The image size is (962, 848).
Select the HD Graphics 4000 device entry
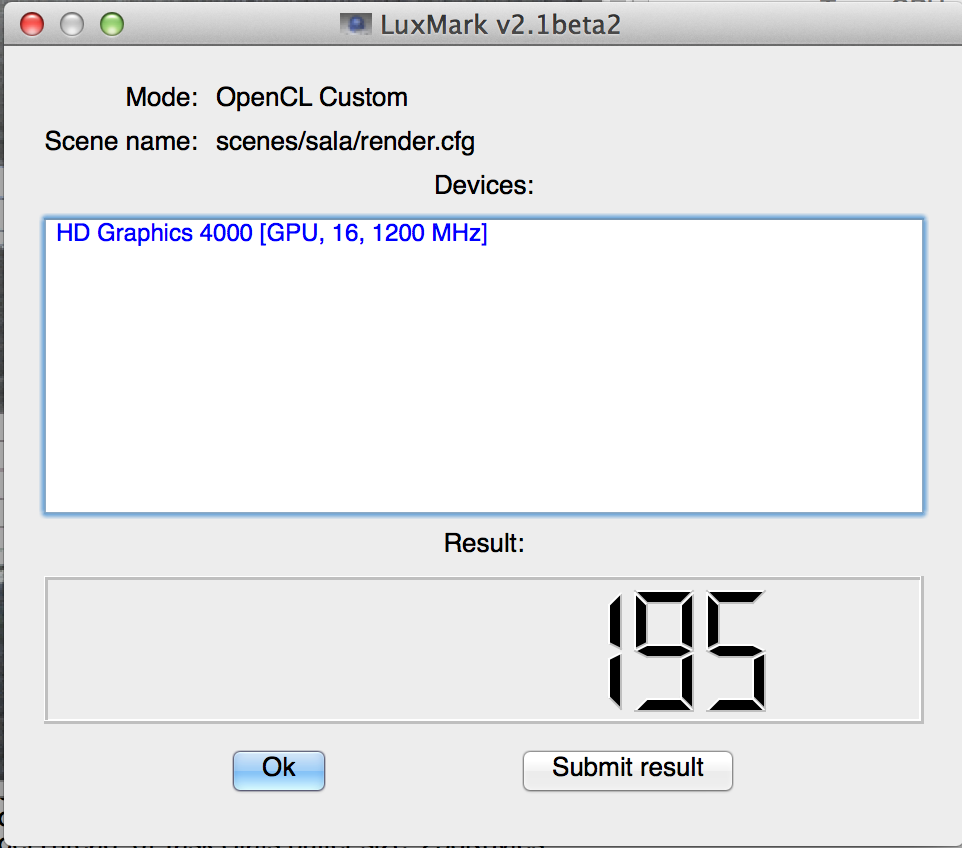coord(272,233)
